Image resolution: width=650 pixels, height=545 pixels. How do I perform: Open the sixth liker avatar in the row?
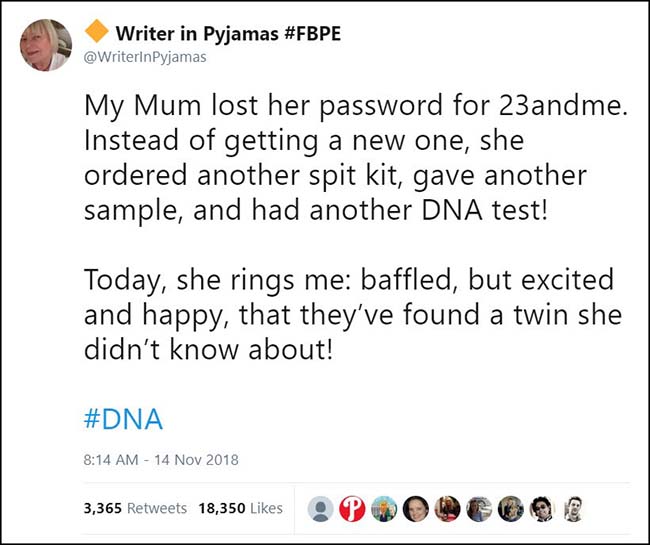(478, 508)
